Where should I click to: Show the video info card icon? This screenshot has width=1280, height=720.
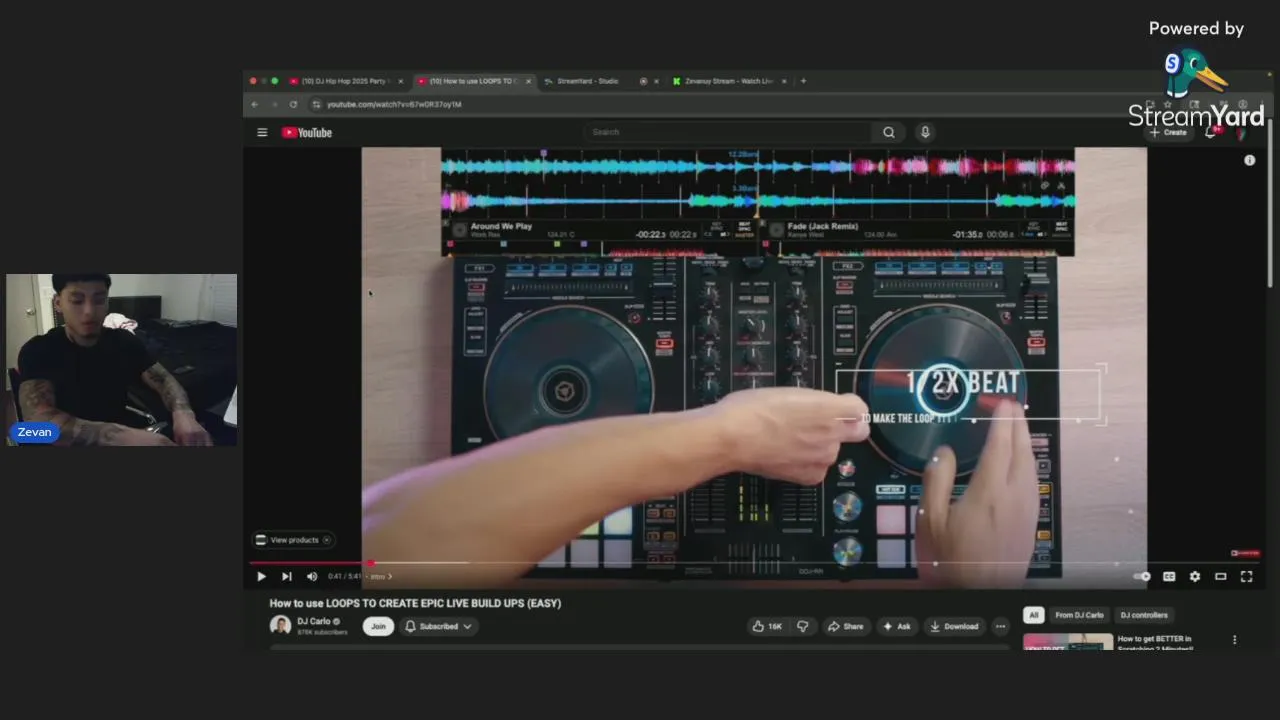[1249, 160]
